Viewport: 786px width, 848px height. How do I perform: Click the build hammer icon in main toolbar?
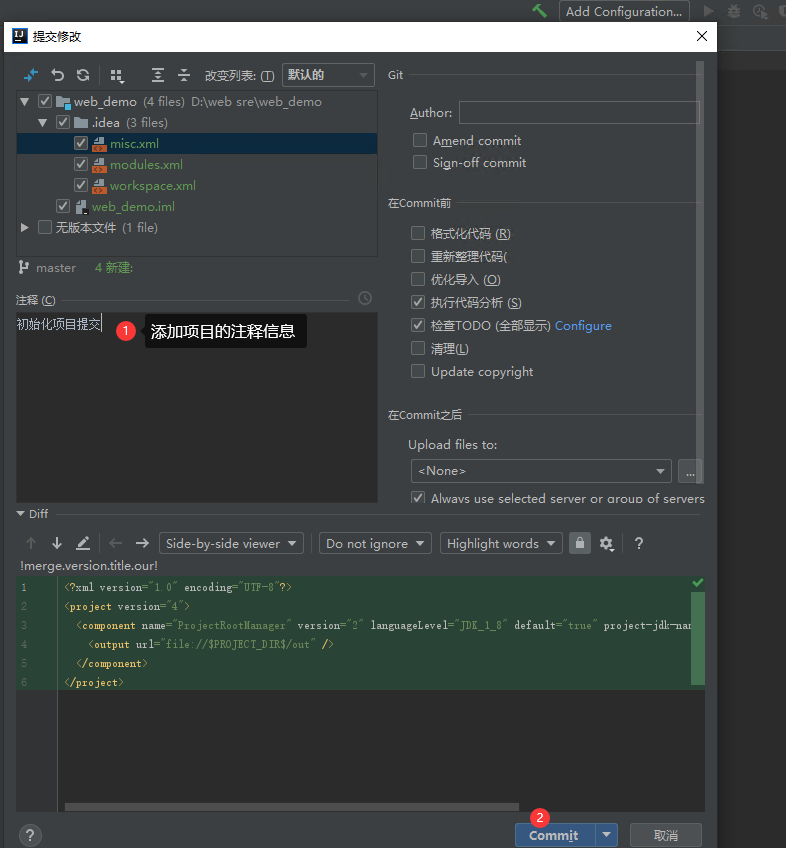pyautogui.click(x=539, y=10)
